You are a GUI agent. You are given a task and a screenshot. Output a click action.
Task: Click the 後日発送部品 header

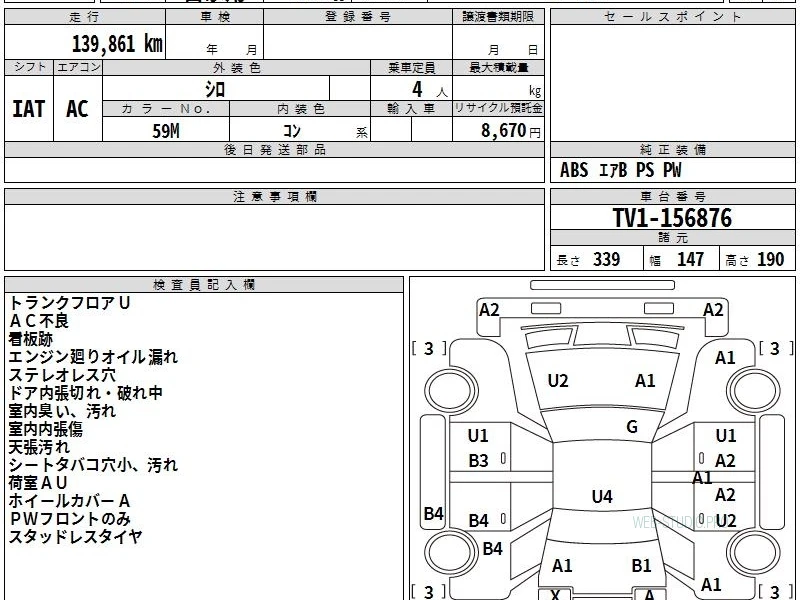coord(274,149)
